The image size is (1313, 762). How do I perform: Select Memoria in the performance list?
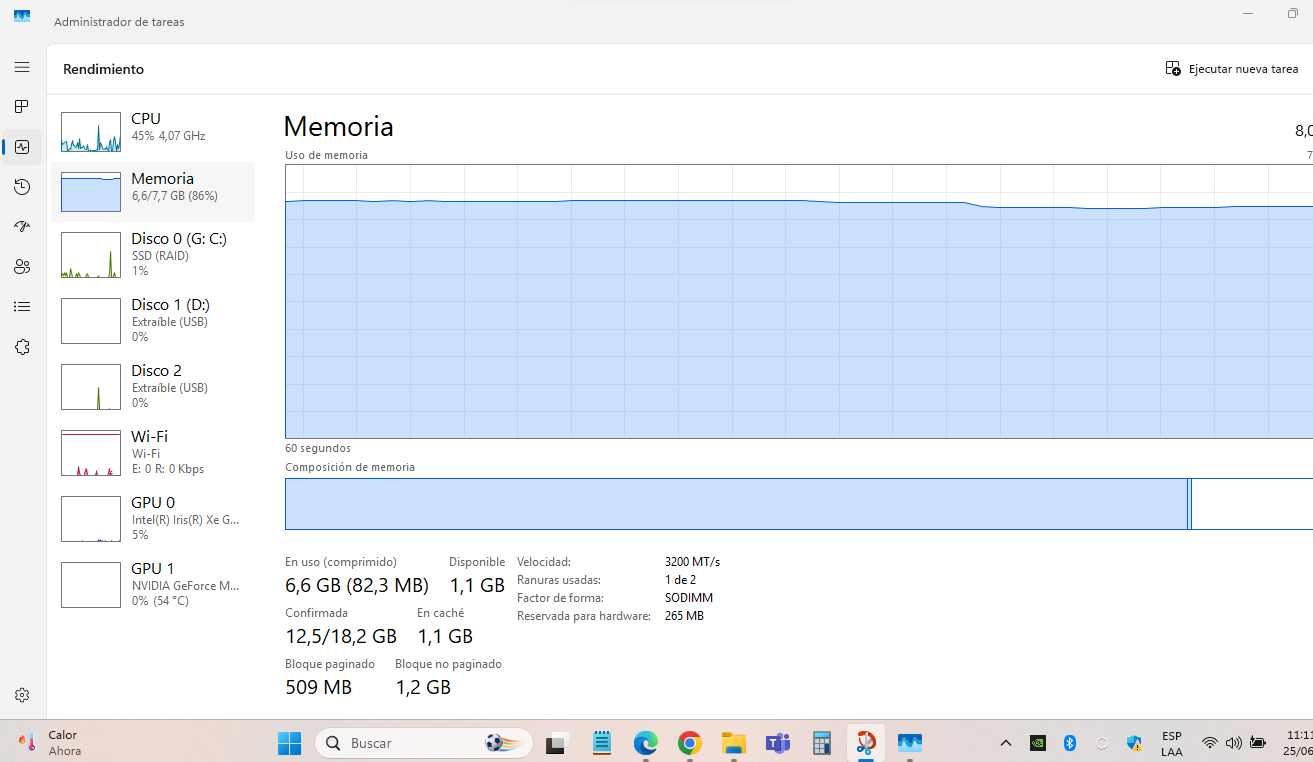[x=153, y=191]
